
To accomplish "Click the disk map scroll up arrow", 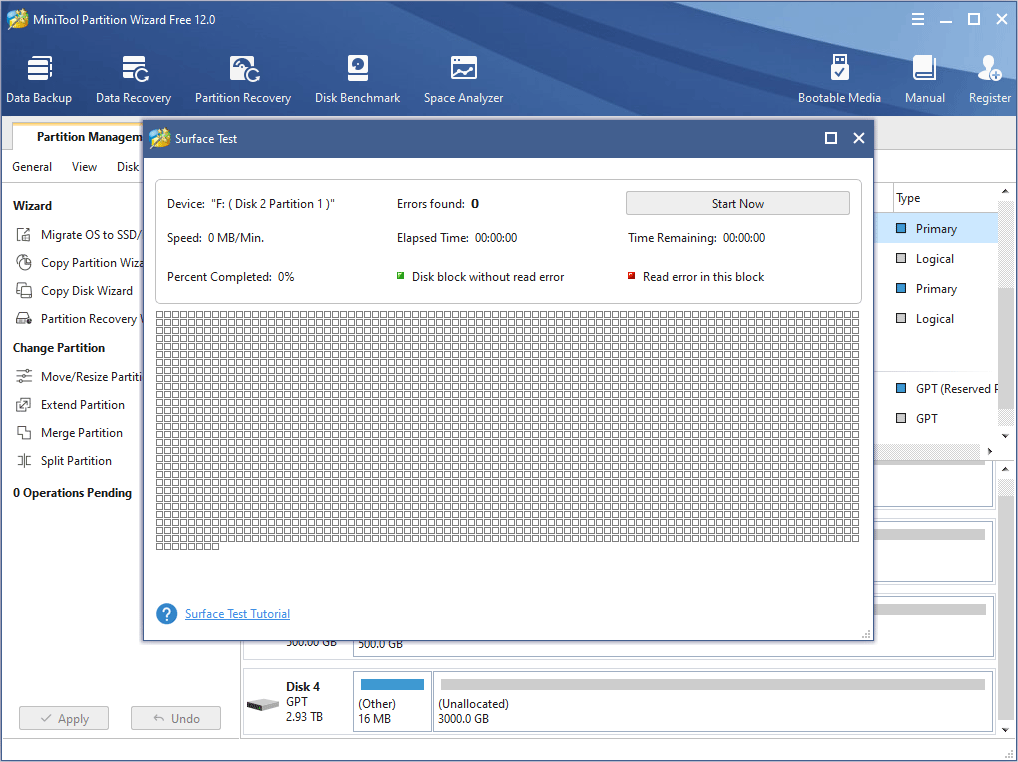I will [1006, 469].
